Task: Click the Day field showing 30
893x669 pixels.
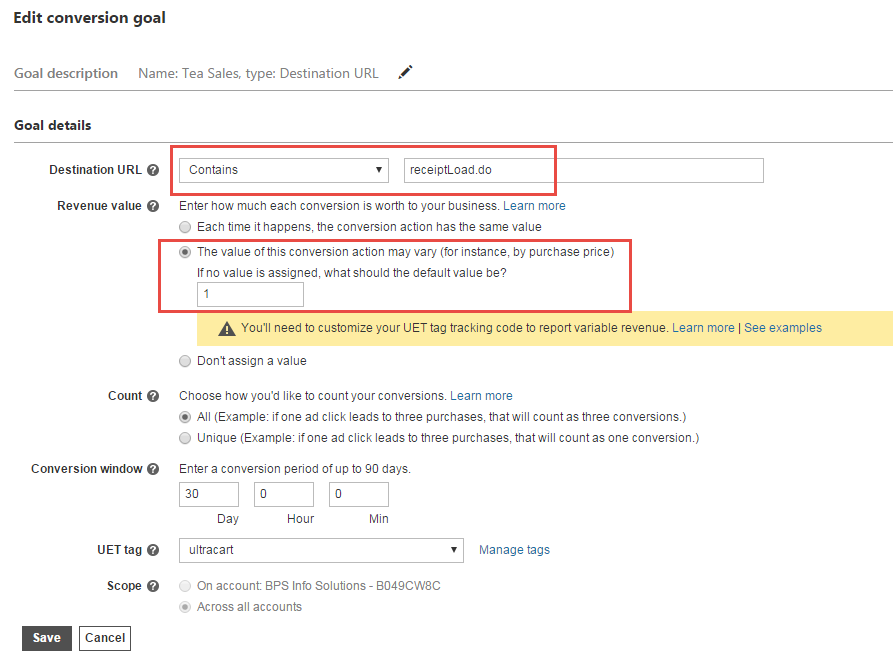Action: pyautogui.click(x=208, y=494)
